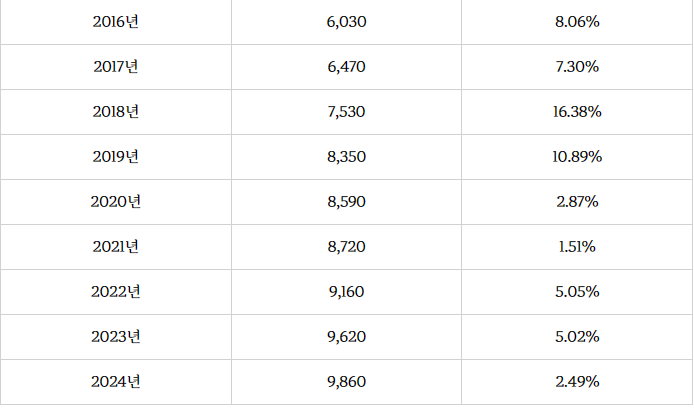Click the 1.51% rate cell
This screenshot has width=694, height=409.
click(x=576, y=247)
